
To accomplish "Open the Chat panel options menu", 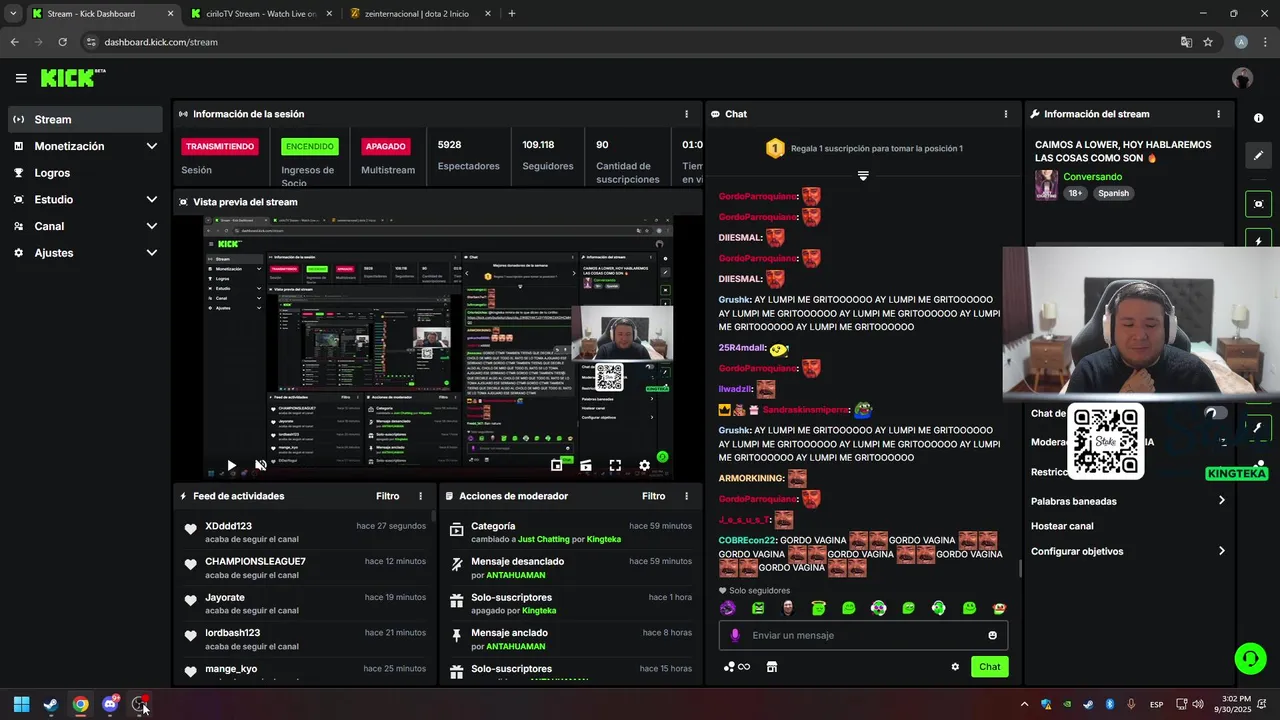I will click(x=1006, y=114).
